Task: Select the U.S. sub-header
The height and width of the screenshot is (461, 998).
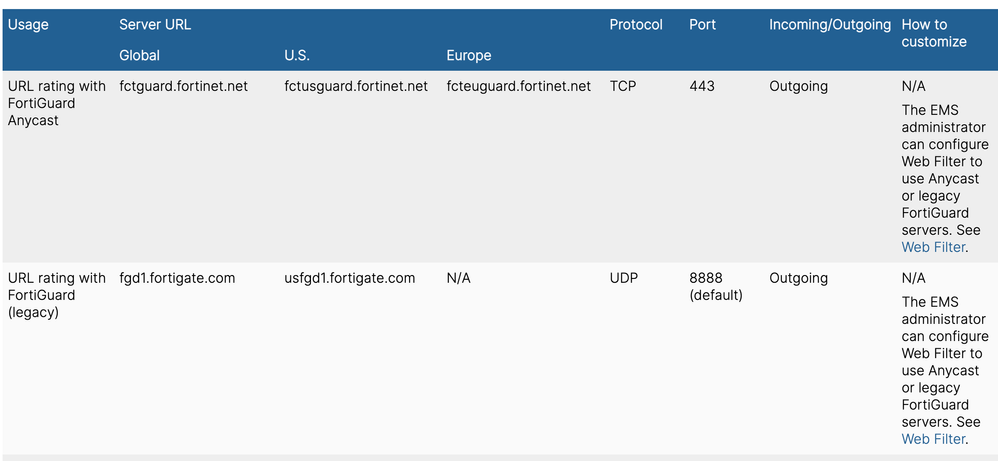Action: coord(299,55)
